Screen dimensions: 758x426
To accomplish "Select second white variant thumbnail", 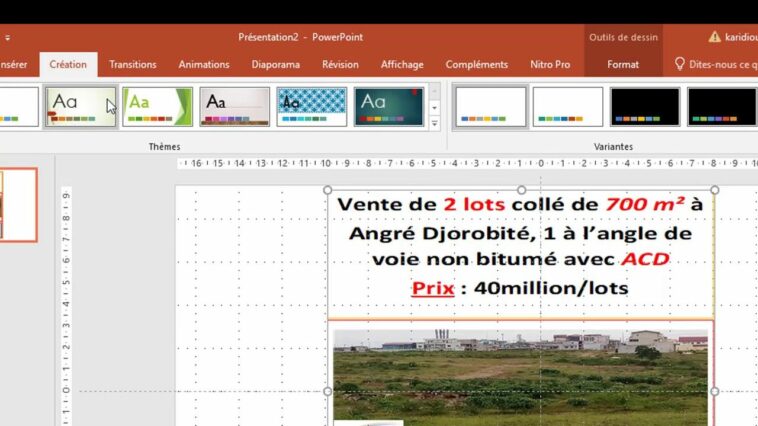I will (568, 107).
